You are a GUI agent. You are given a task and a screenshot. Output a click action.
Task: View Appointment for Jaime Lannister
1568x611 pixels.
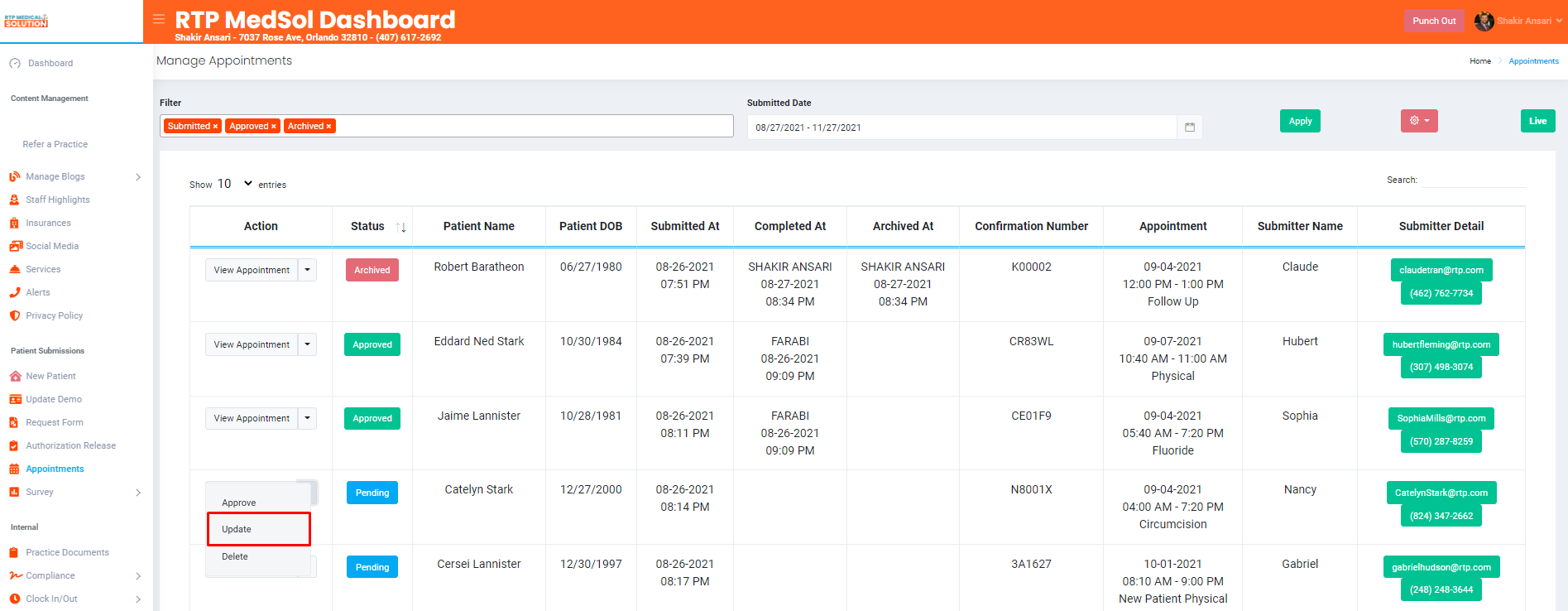click(252, 418)
